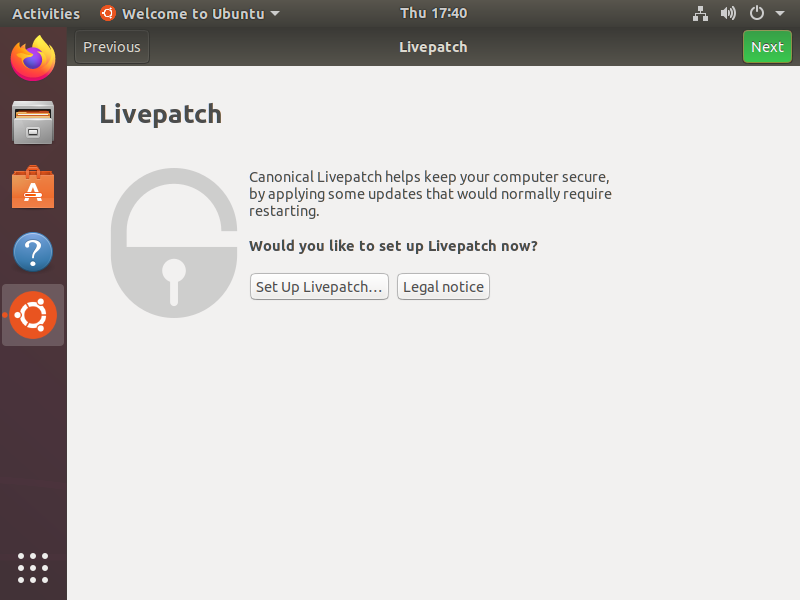Click the 'Canonical Livepatch helps keep' paragraph

click(x=430, y=194)
